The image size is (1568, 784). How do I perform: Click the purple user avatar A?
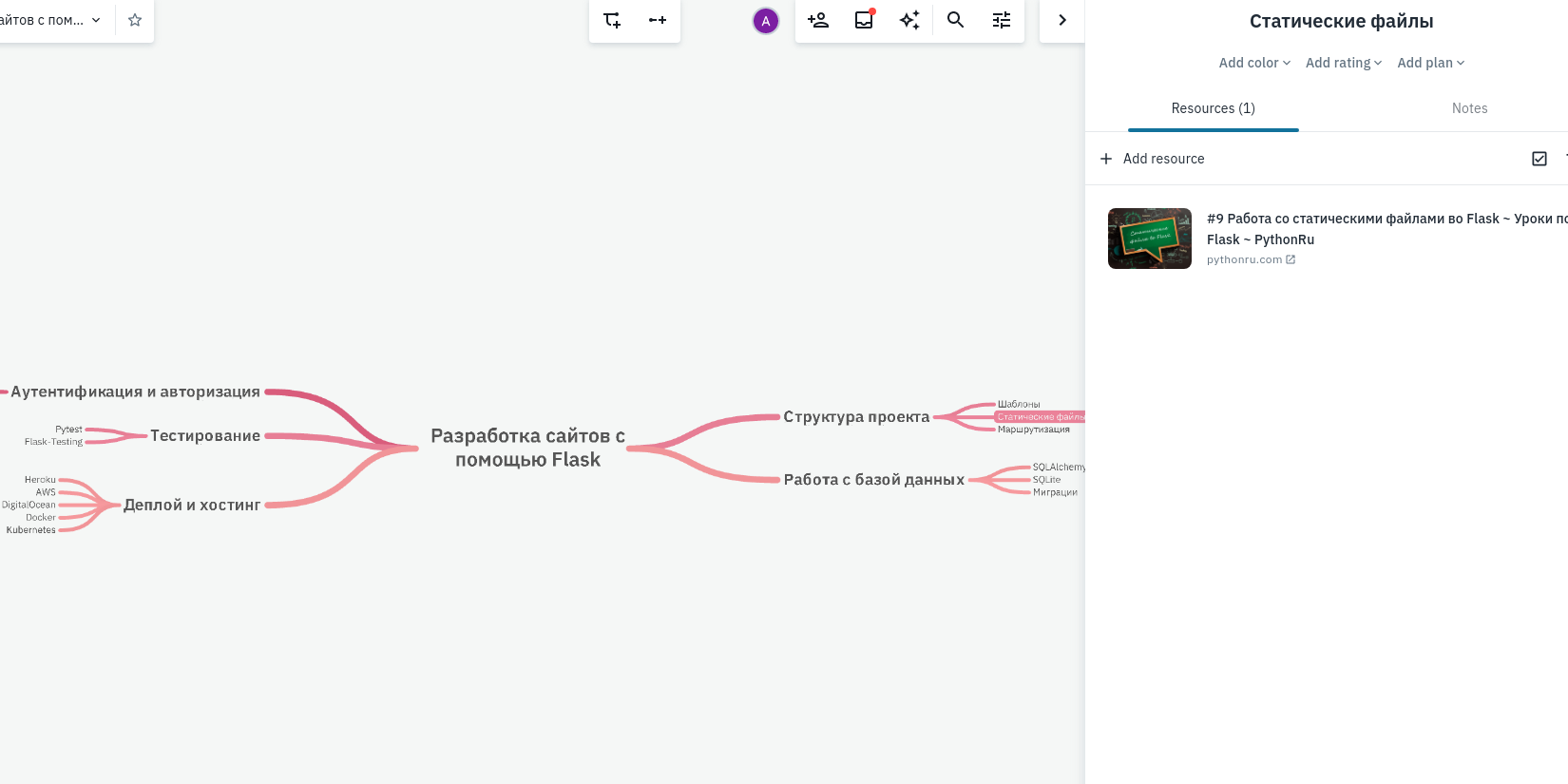click(766, 21)
